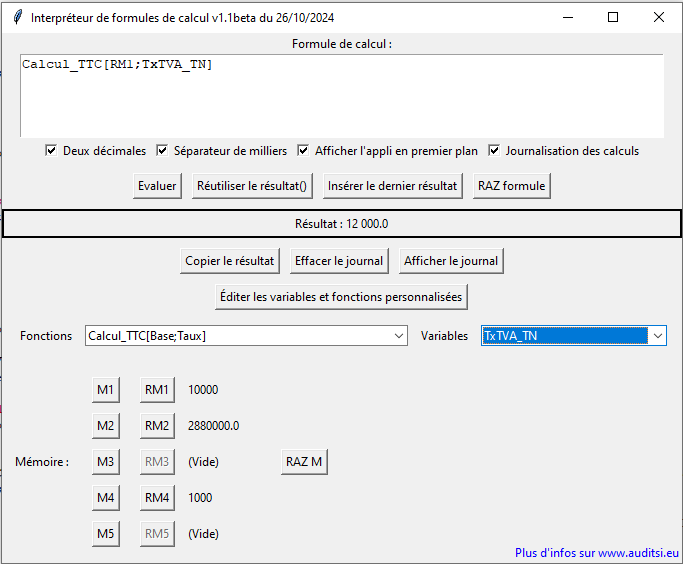Click the memory value 2880000.0
Screen dimensions: 683x564
click(213, 426)
